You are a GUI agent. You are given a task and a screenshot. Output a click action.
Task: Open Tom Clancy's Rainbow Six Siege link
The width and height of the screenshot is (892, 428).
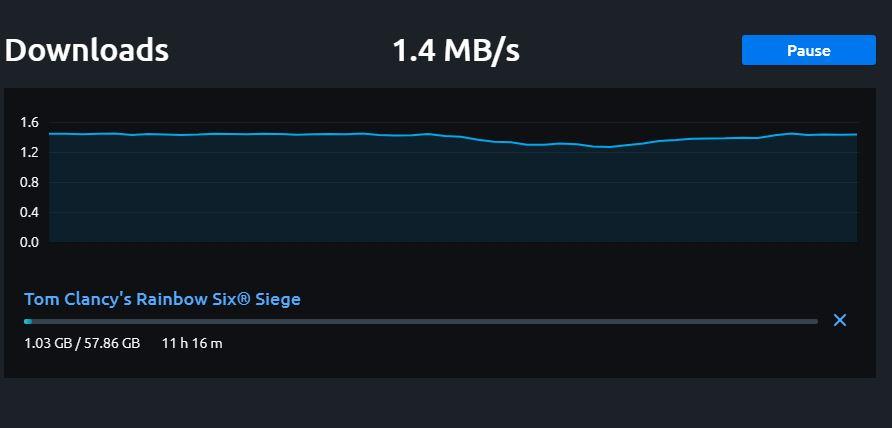tap(162, 299)
